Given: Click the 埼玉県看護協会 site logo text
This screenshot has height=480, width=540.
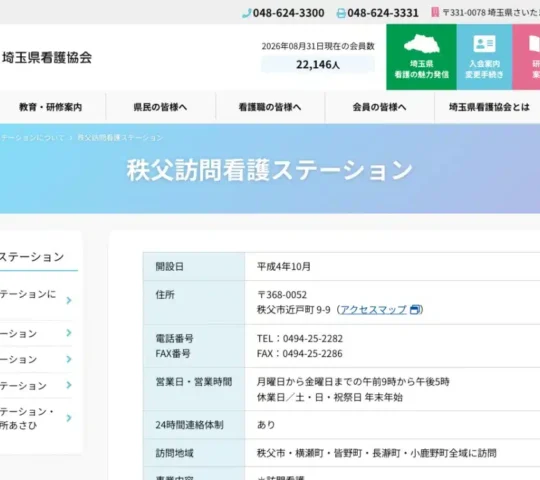Looking at the screenshot, I should click(x=47, y=58).
